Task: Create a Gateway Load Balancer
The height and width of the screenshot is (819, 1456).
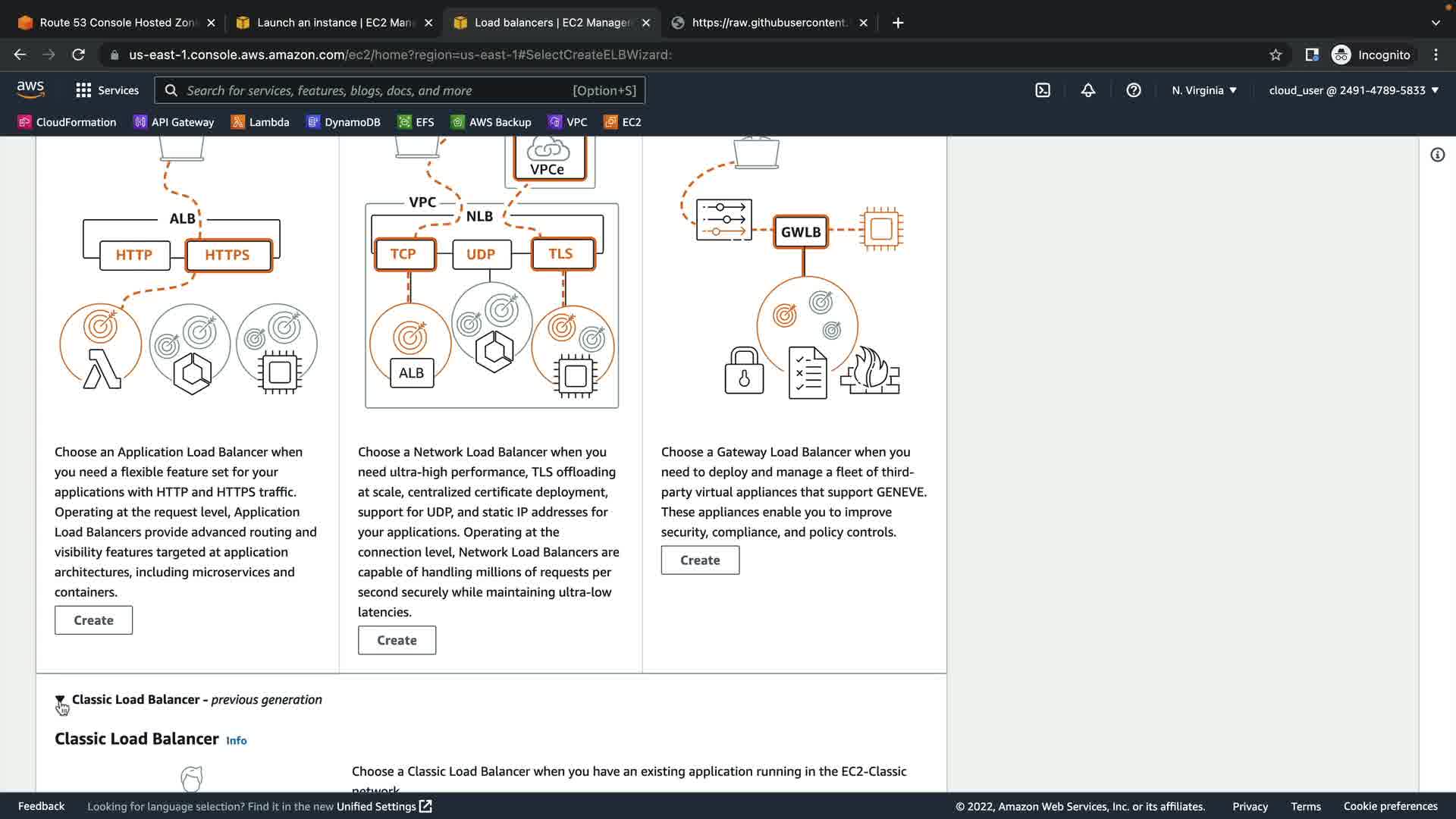Action: [x=700, y=560]
